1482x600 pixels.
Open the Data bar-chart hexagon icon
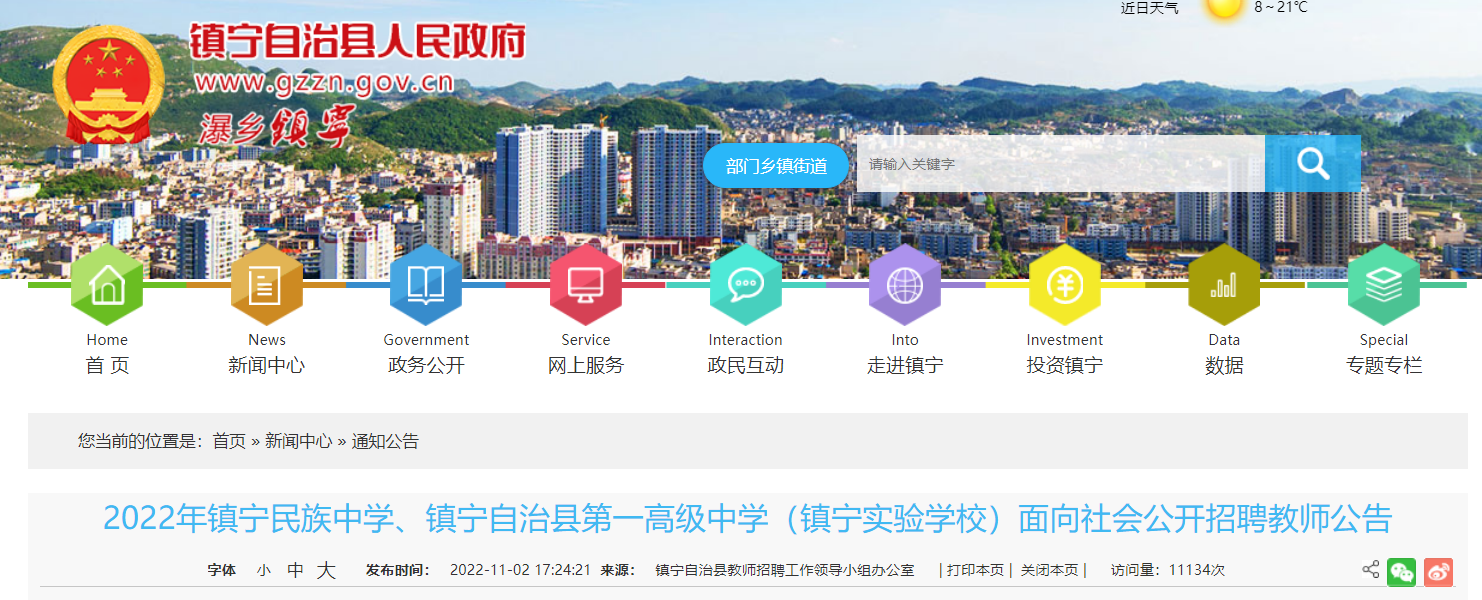click(x=1224, y=285)
